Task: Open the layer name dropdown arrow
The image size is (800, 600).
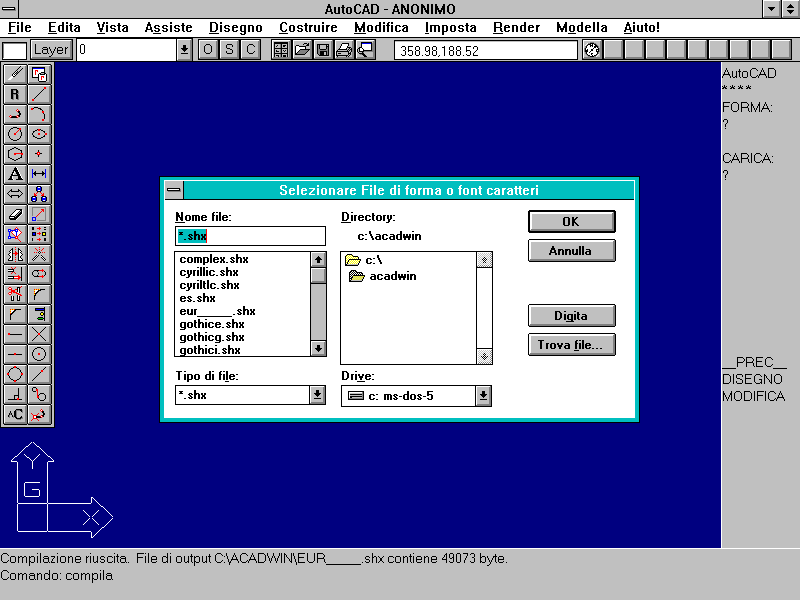Action: pos(184,50)
